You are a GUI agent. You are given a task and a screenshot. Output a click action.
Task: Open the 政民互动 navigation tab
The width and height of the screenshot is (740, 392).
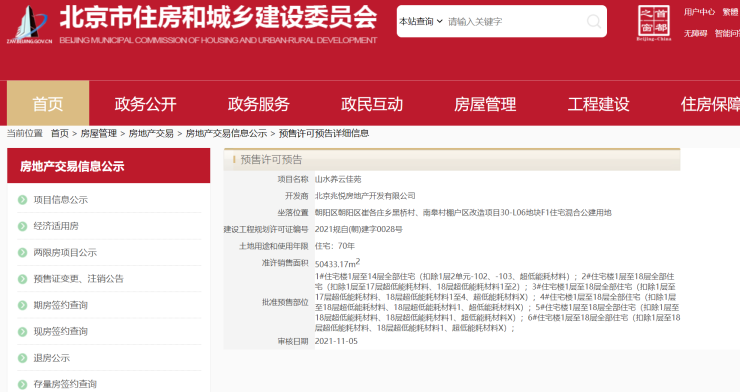tap(372, 104)
